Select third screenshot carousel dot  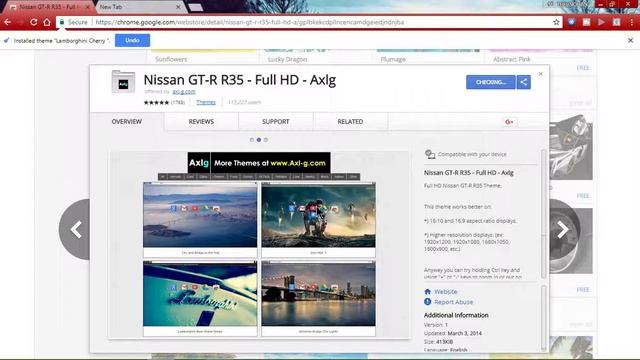pos(266,140)
